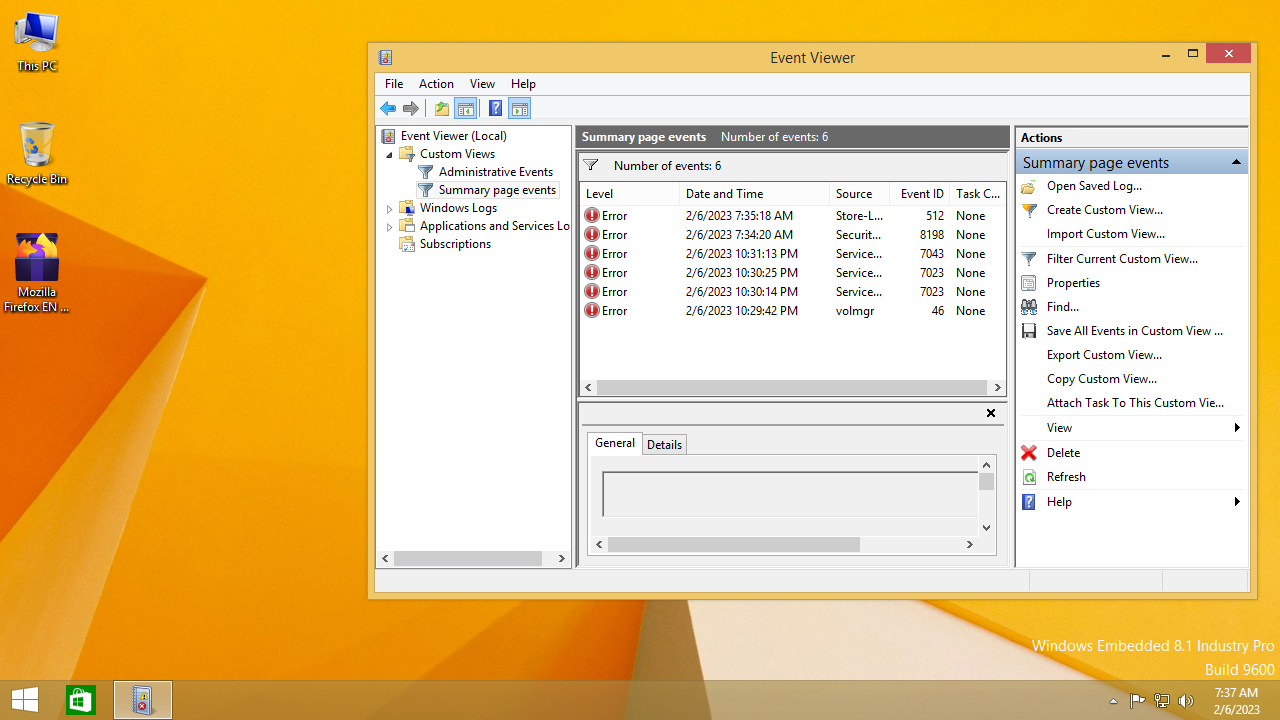The image size is (1280, 720).
Task: Toggle the Show/Hide Action Pane toolbar icon
Action: coord(519,109)
